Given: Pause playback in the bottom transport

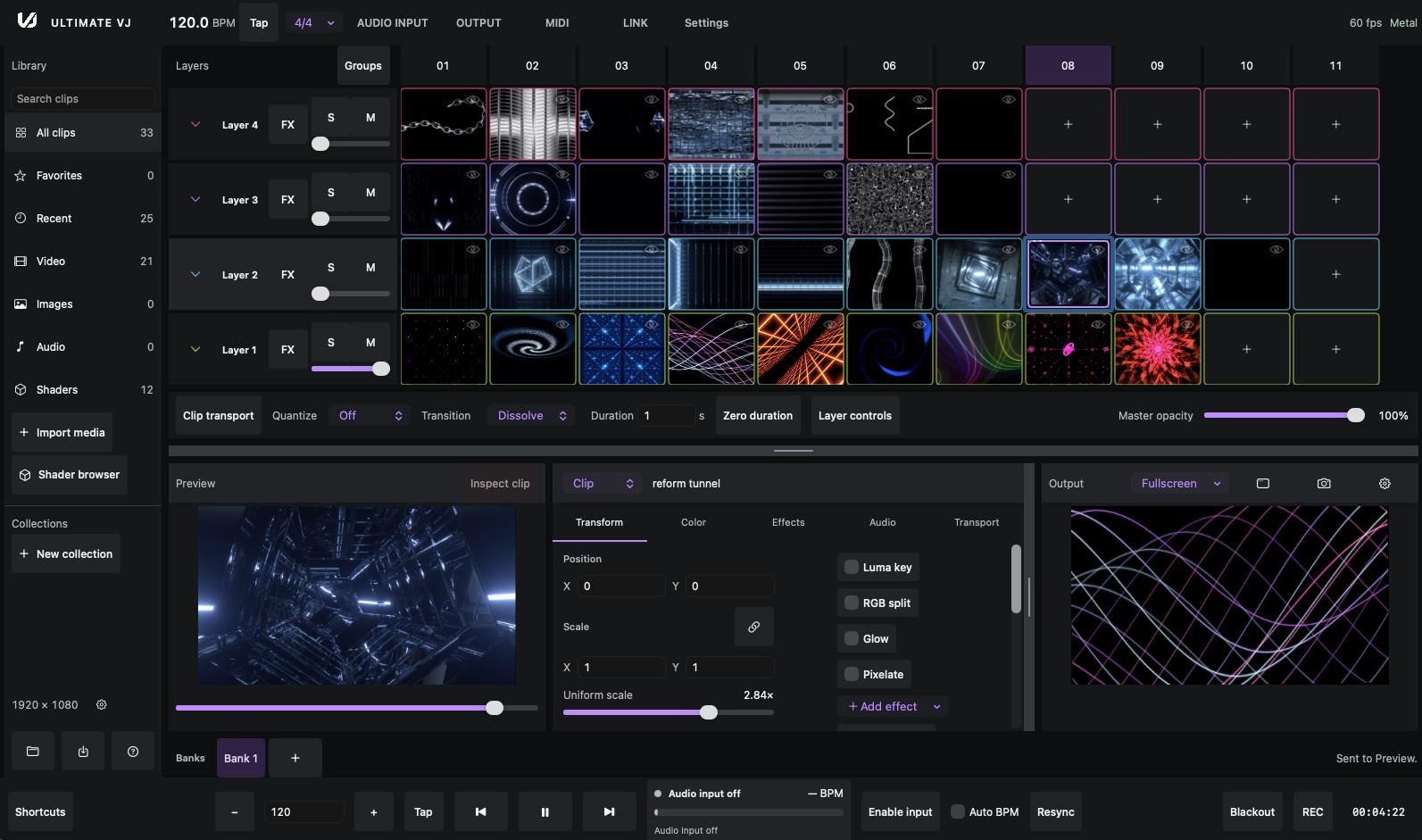Looking at the screenshot, I should pyautogui.click(x=545, y=812).
